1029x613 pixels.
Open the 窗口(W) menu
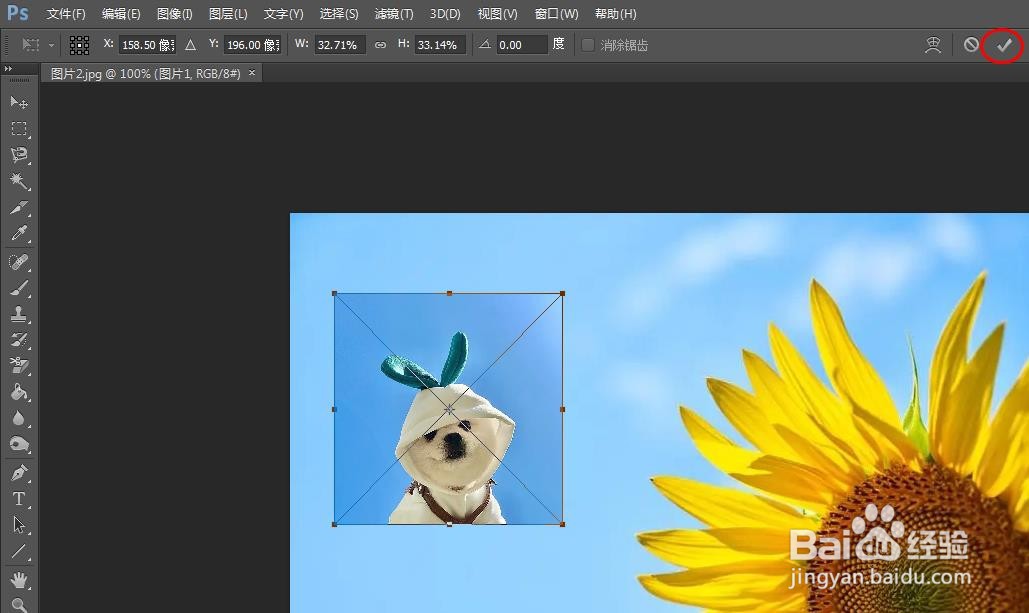[556, 14]
